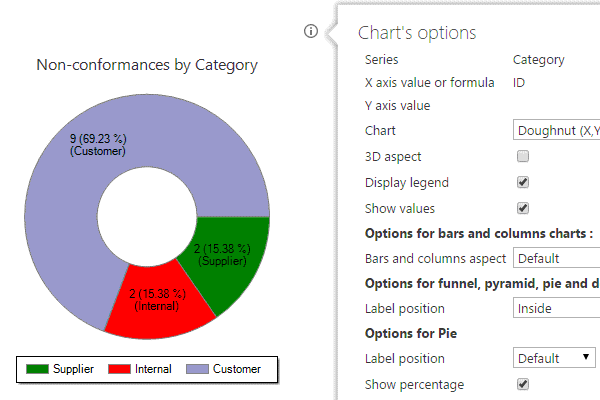Viewport: 600px width, 400px height.
Task: Click the Customer legend text
Action: (x=237, y=369)
